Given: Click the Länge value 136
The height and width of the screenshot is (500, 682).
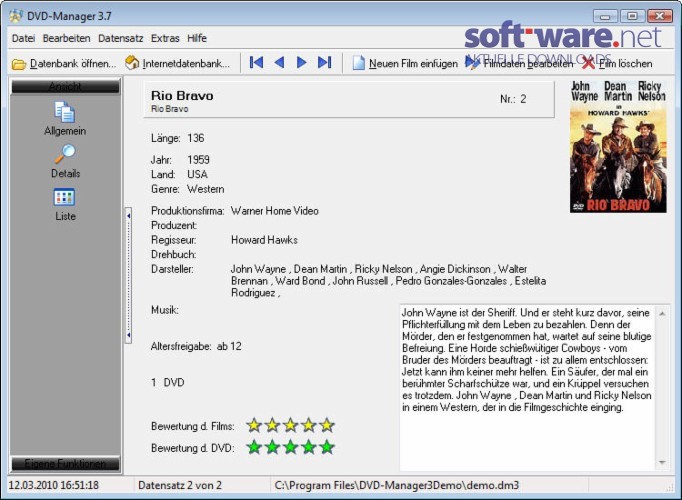Looking at the screenshot, I should tap(196, 138).
